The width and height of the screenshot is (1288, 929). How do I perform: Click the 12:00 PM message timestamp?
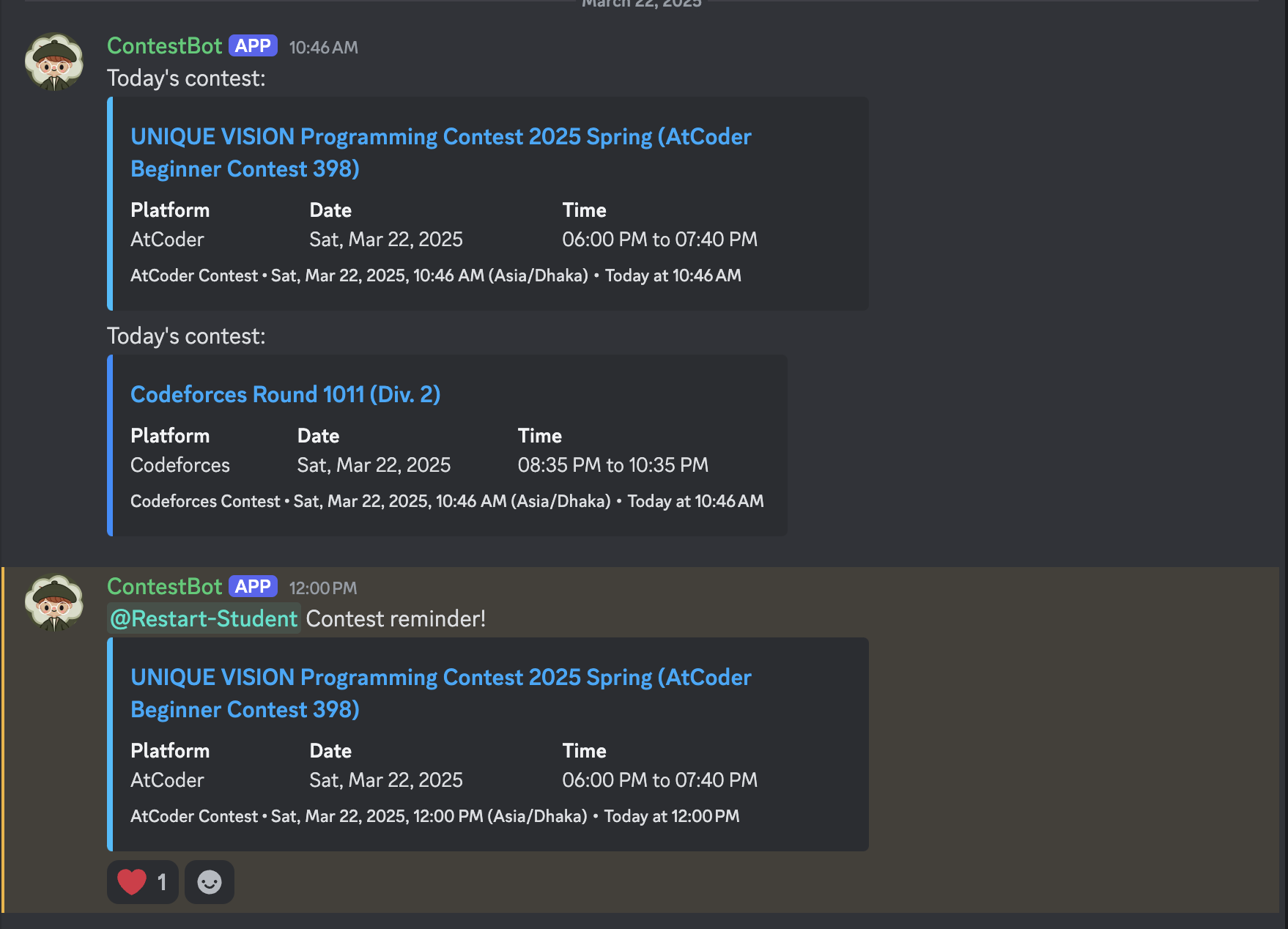point(322,587)
